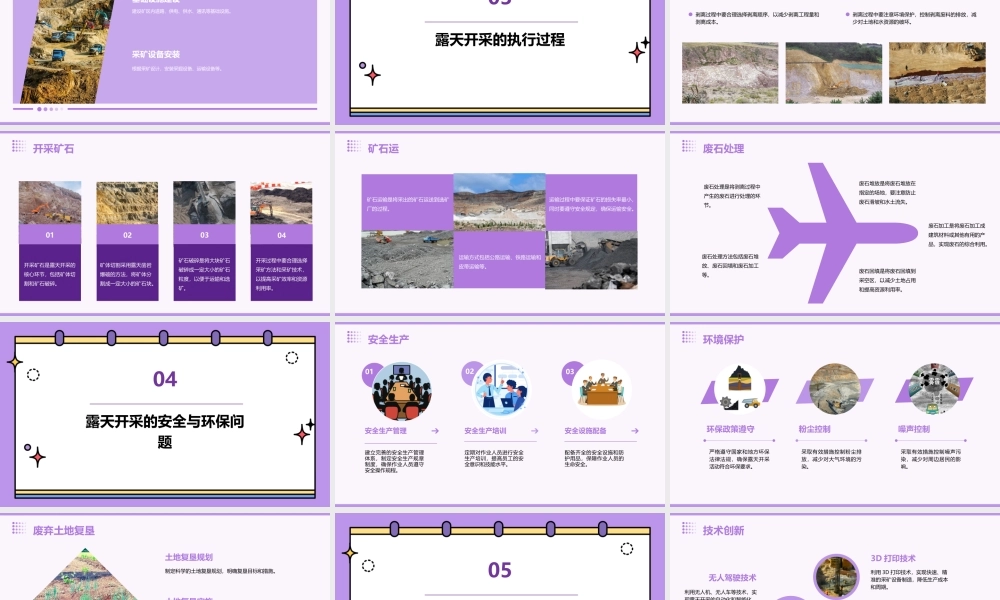
Task: Click the 土地复垦规划 heading
Action: (189, 557)
